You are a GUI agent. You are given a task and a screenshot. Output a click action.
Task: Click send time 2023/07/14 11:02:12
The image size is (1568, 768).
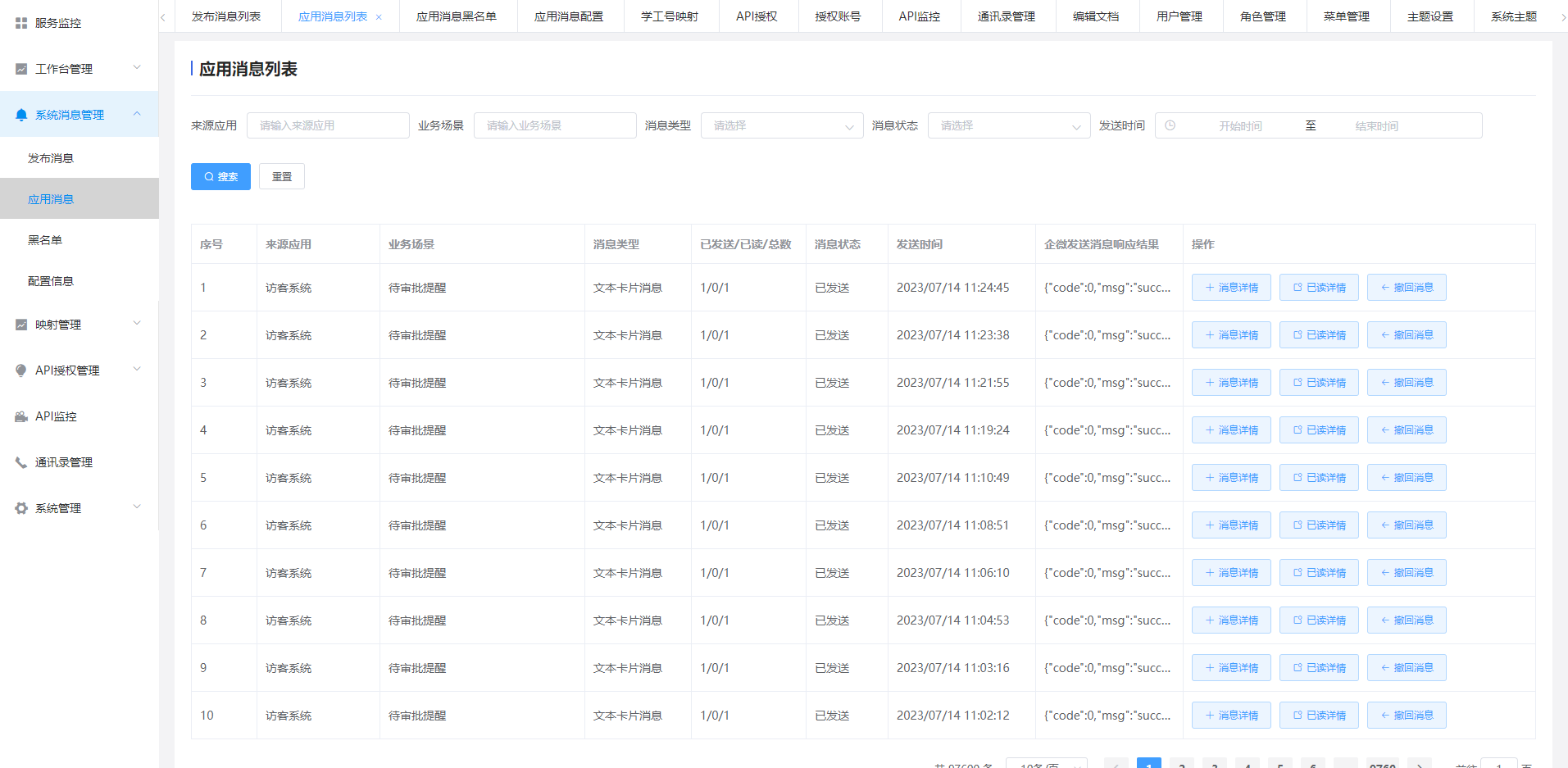point(953,716)
